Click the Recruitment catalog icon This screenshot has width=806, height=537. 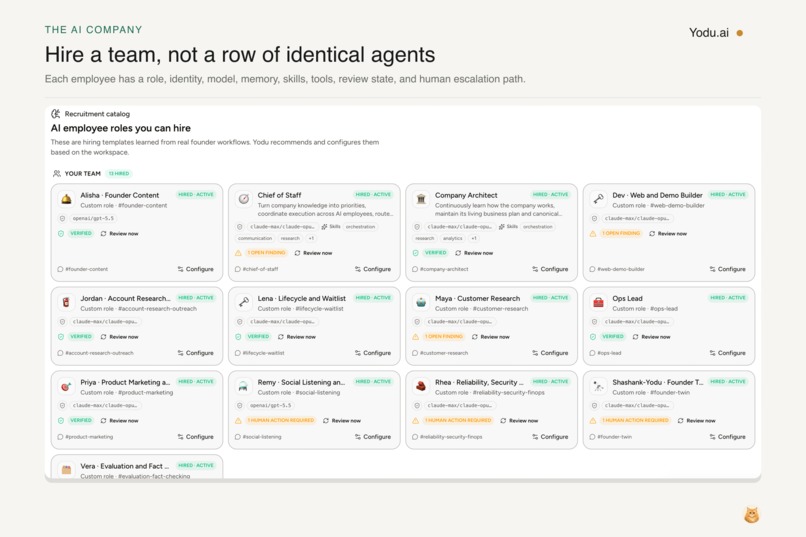click(x=56, y=114)
